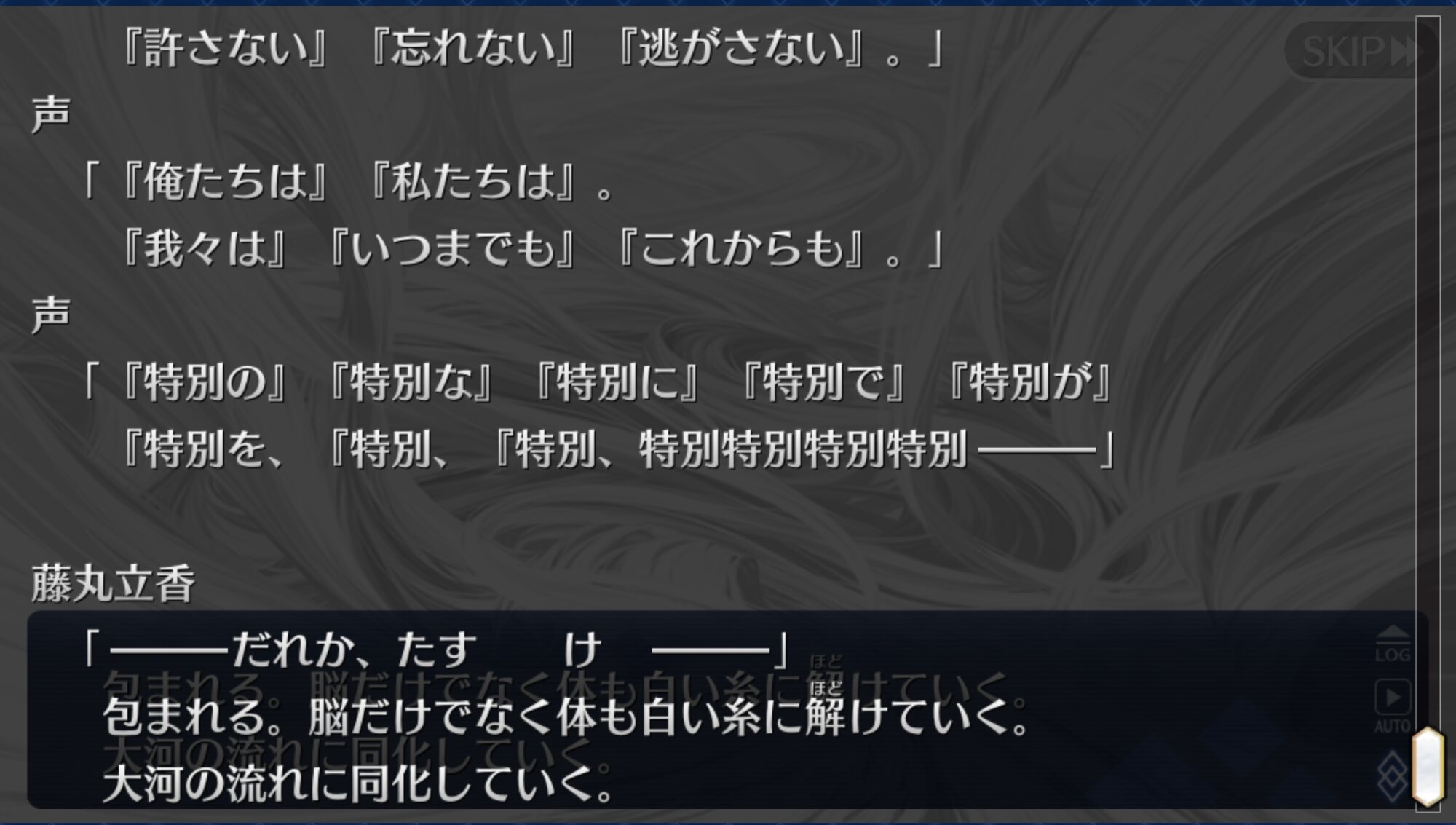Click the double arrows on SKIP
The image size is (1456, 825).
coord(1406,52)
